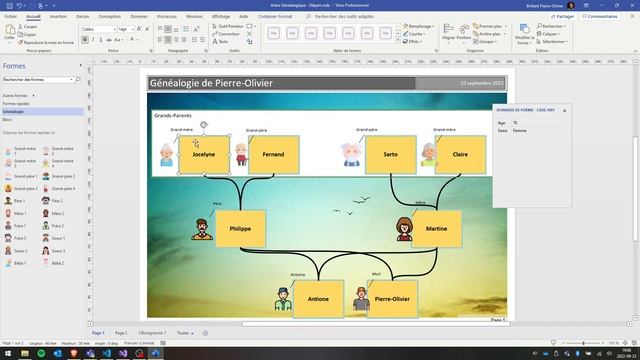
Task: Open the Effets dropdown
Action: pyautogui.click(x=413, y=42)
